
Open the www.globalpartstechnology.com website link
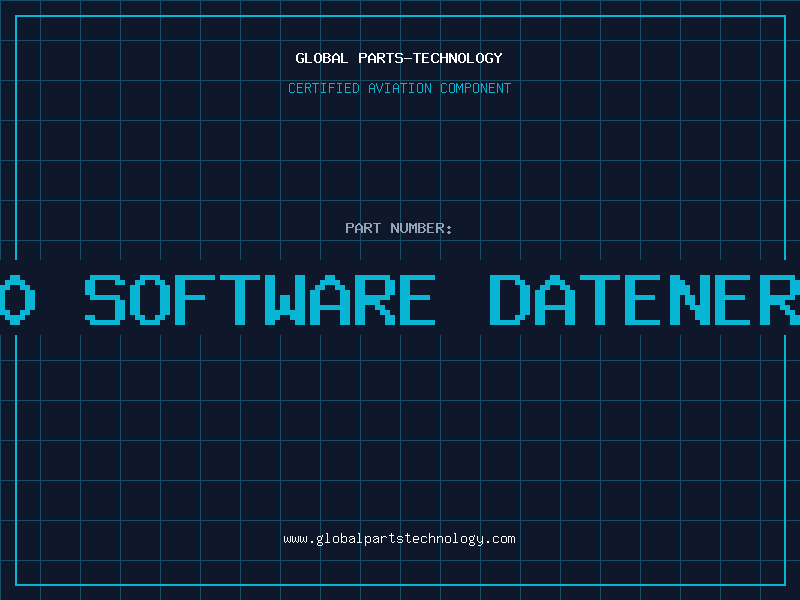[399, 539]
